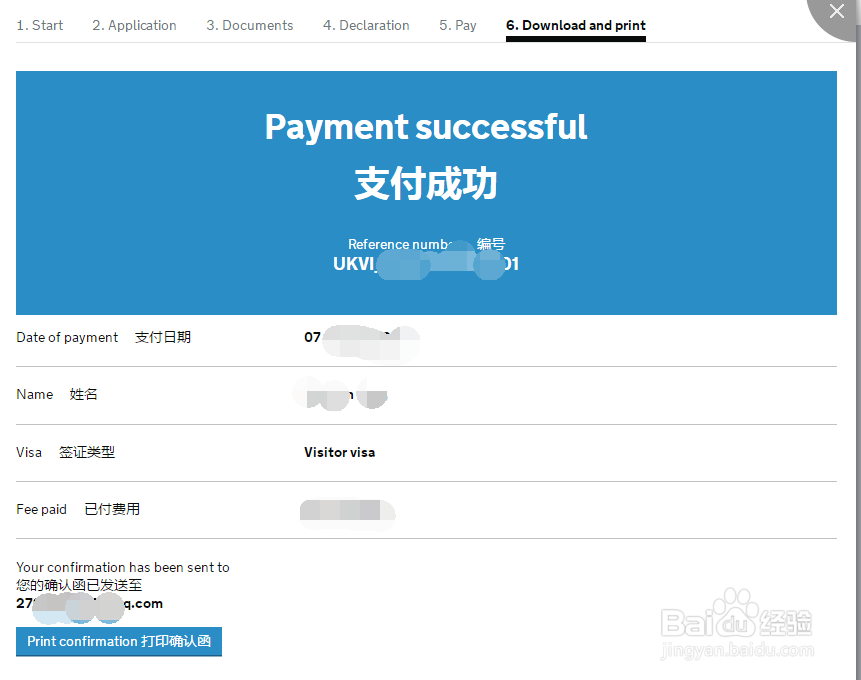This screenshot has width=861, height=680.
Task: Open the 2. Application step
Action: [x=134, y=25]
